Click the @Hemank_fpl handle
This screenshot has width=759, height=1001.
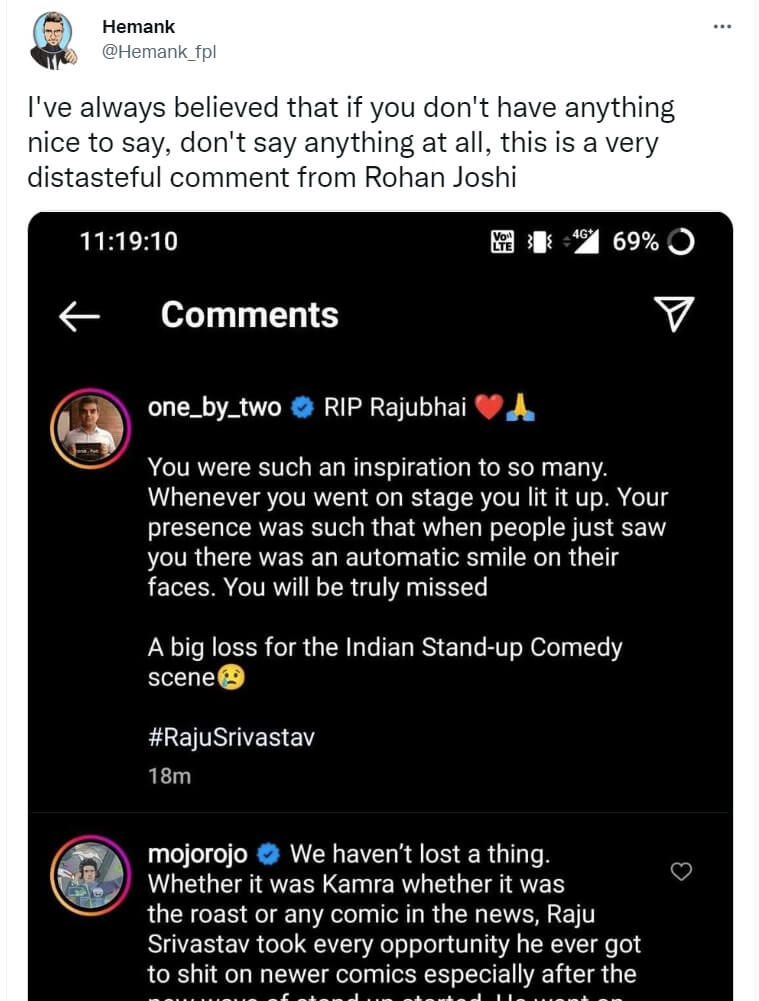(x=159, y=52)
